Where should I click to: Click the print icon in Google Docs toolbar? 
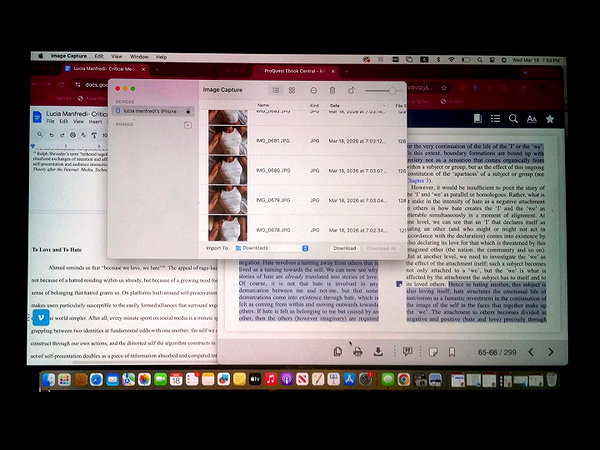coord(73,135)
